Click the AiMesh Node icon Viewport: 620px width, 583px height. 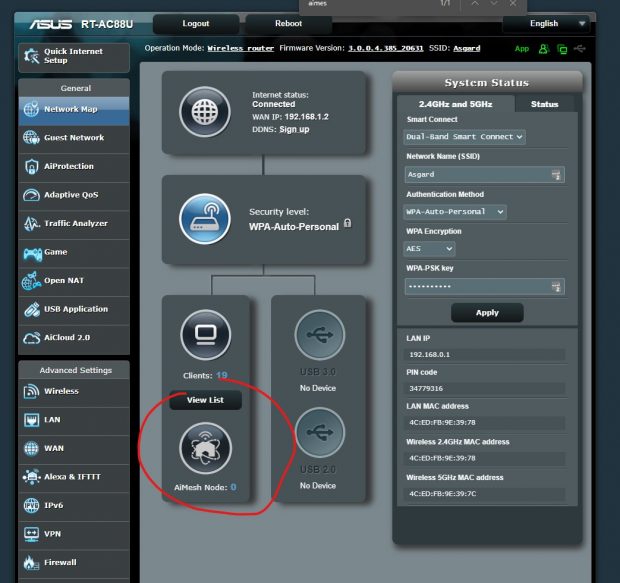[206, 449]
